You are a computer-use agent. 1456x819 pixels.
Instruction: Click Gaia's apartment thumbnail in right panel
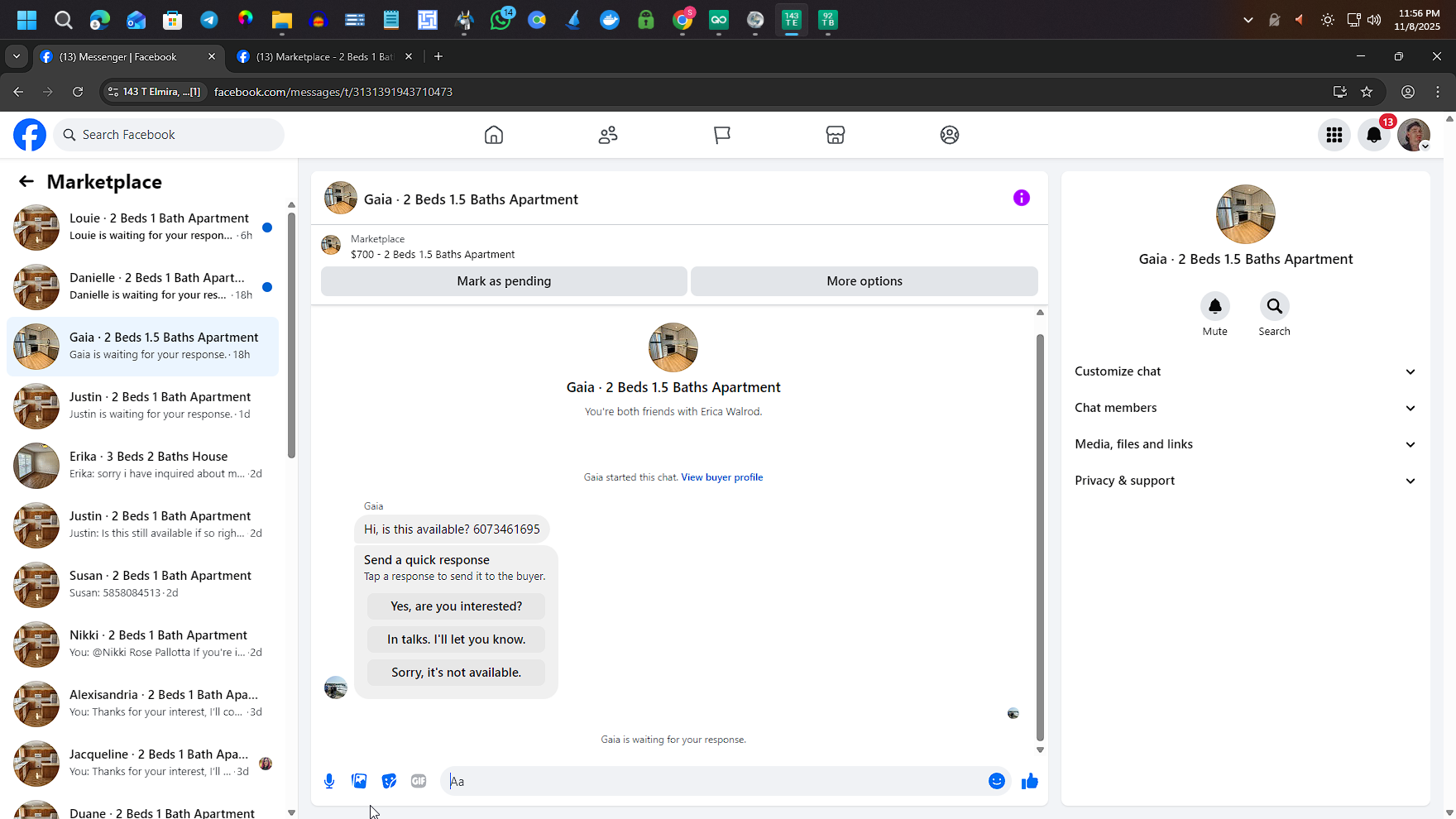coord(1246,214)
